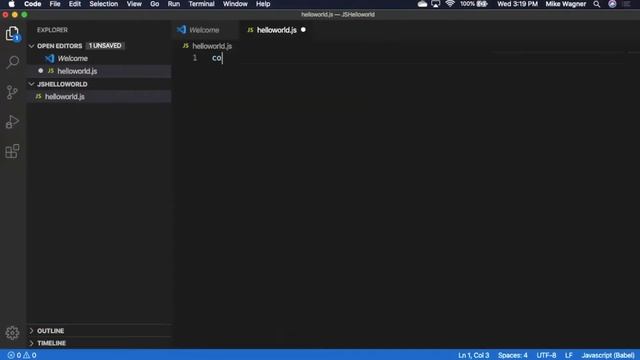Screen dimensions: 640x360
Task: Click the line number 1 in gutter
Action: pyautogui.click(x=195, y=58)
